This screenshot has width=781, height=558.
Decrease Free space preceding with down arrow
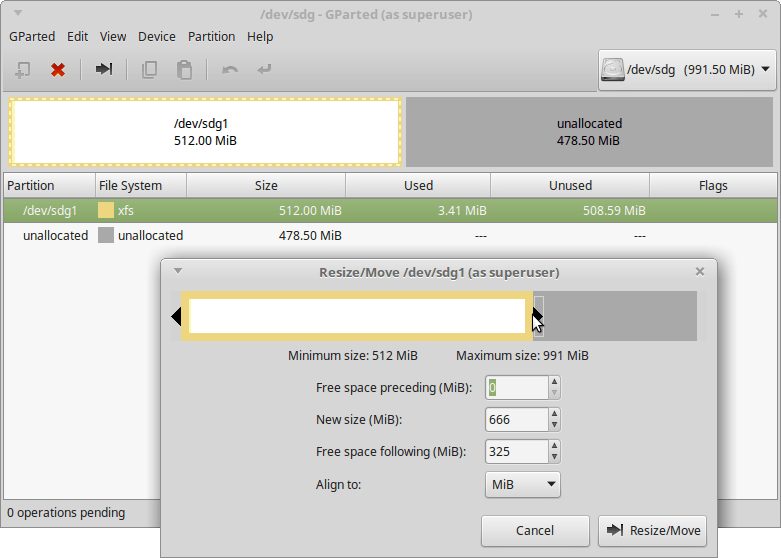click(x=554, y=394)
